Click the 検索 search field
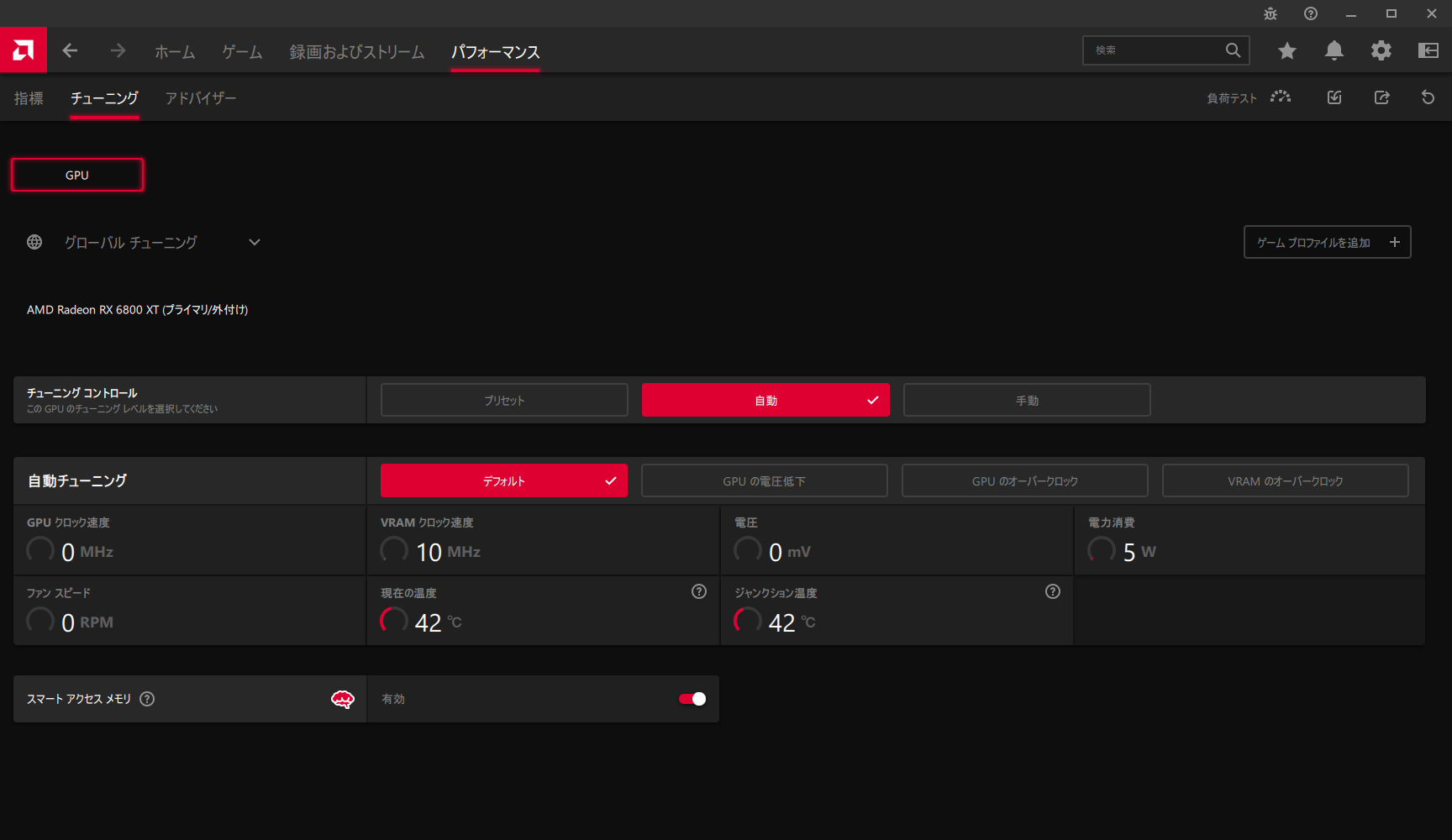Image resolution: width=1452 pixels, height=840 pixels. coord(1166,50)
